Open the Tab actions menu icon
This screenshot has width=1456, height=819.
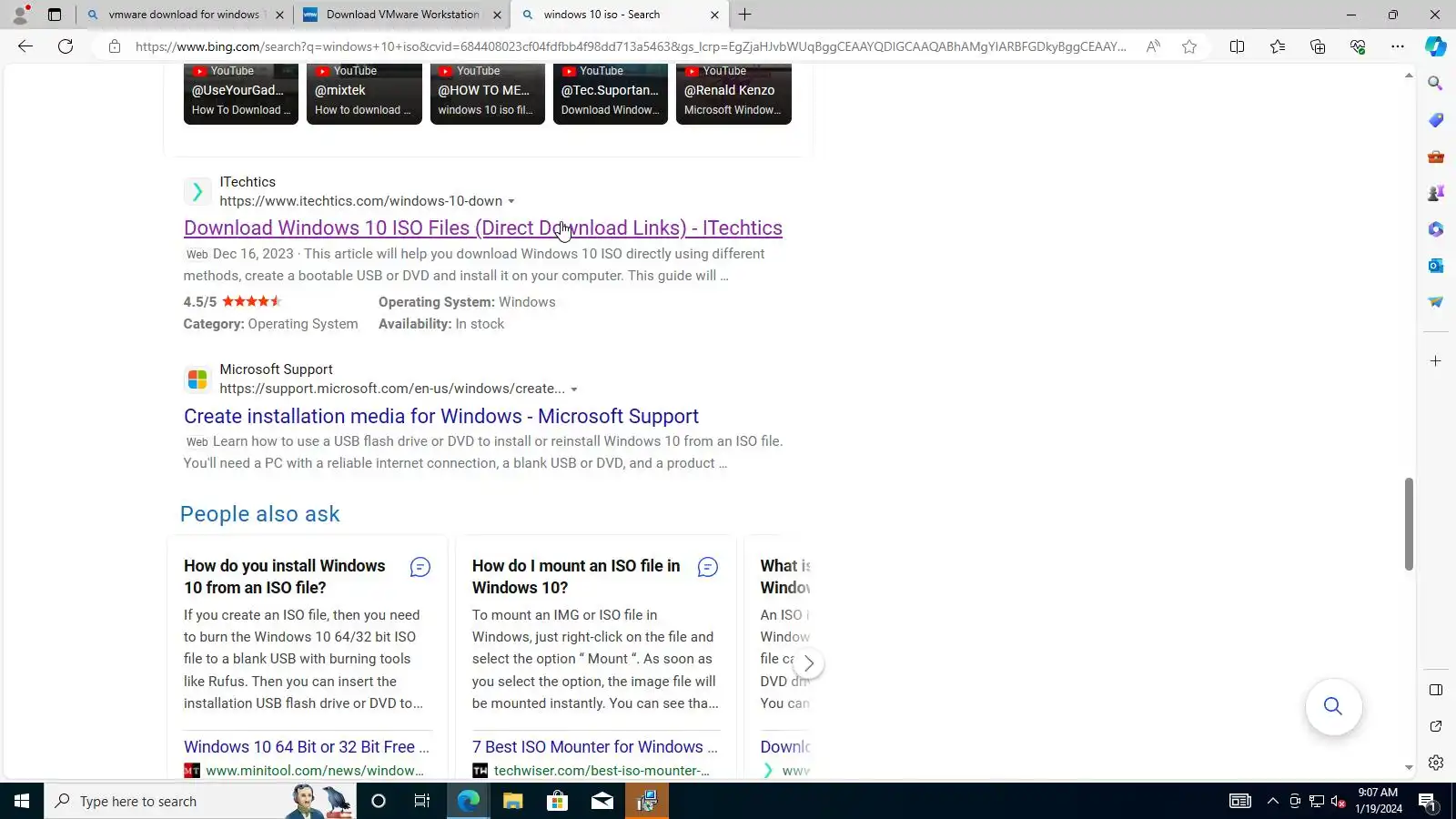[55, 15]
